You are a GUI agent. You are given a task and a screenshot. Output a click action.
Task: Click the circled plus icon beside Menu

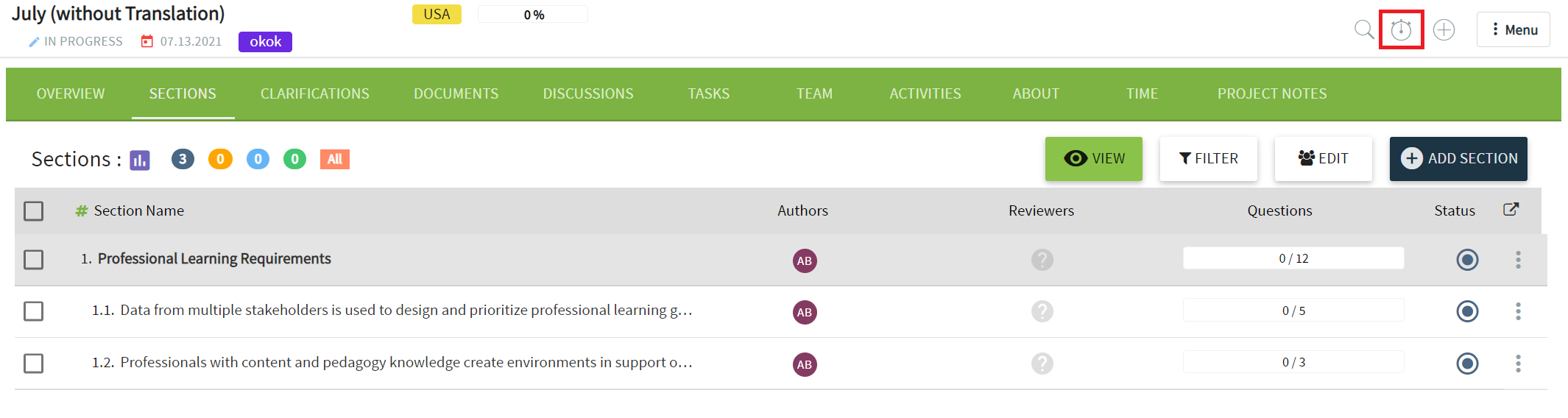point(1444,29)
